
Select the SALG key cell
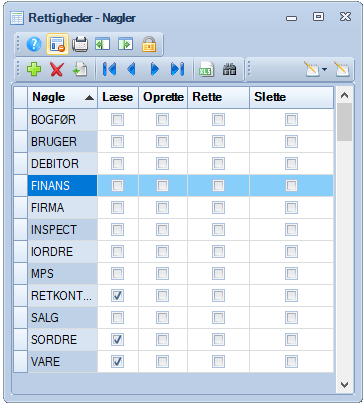point(62,317)
